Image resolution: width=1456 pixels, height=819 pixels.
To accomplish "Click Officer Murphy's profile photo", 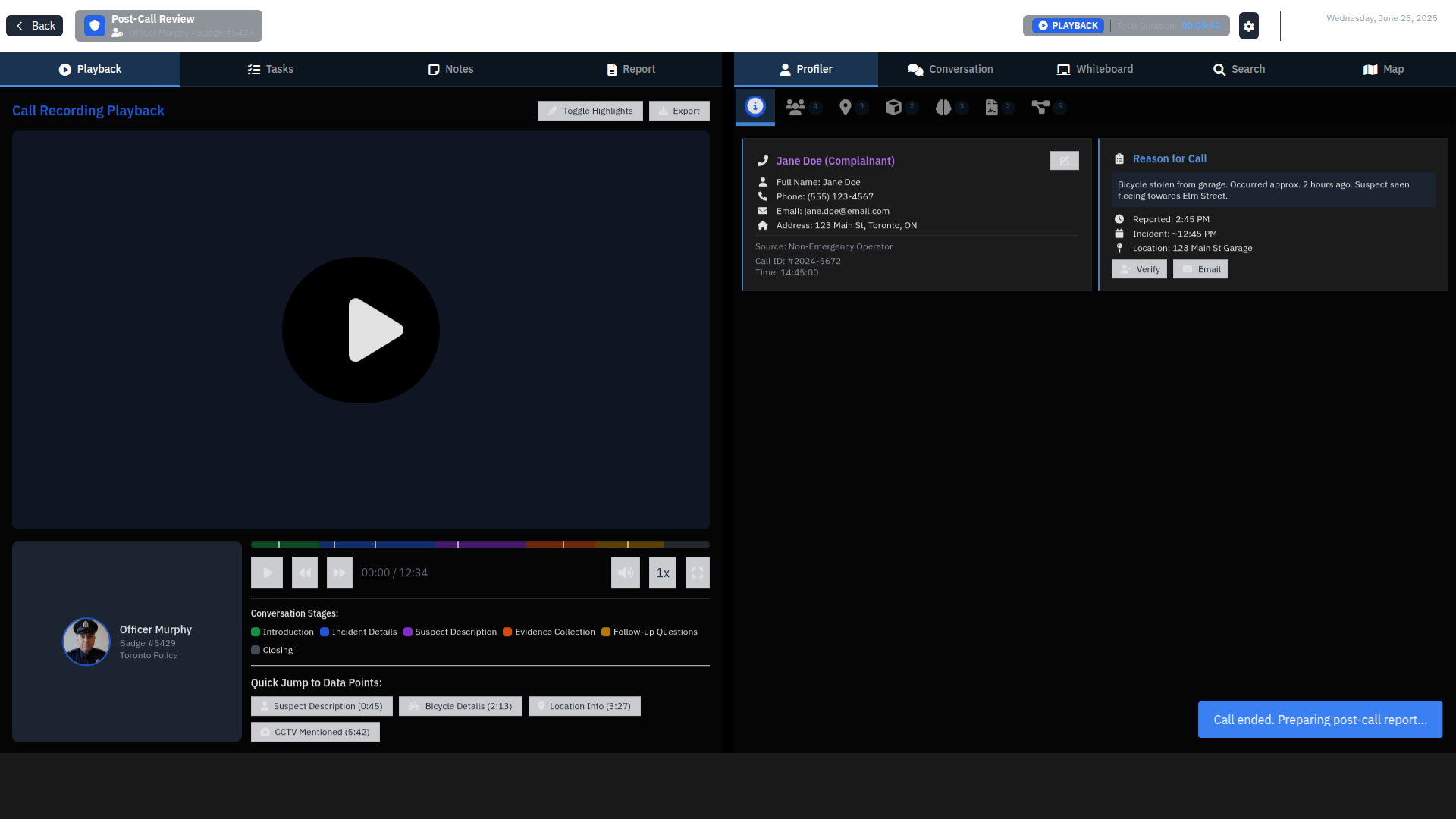I will click(x=86, y=641).
